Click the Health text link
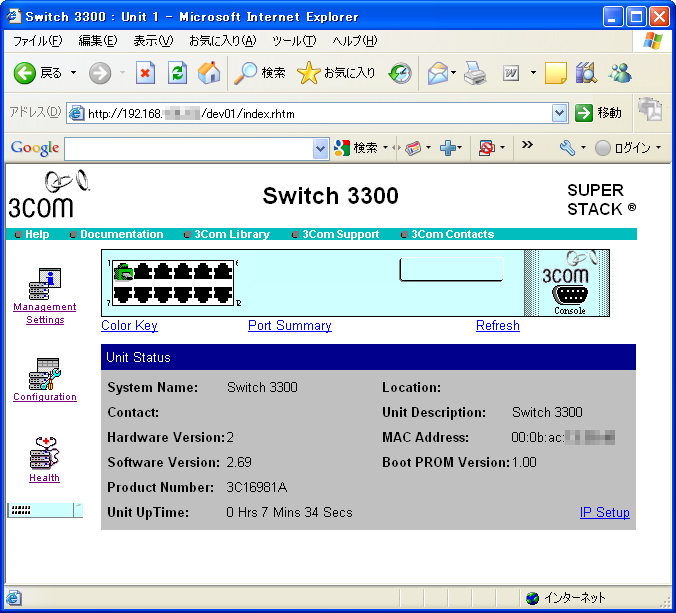 44,478
